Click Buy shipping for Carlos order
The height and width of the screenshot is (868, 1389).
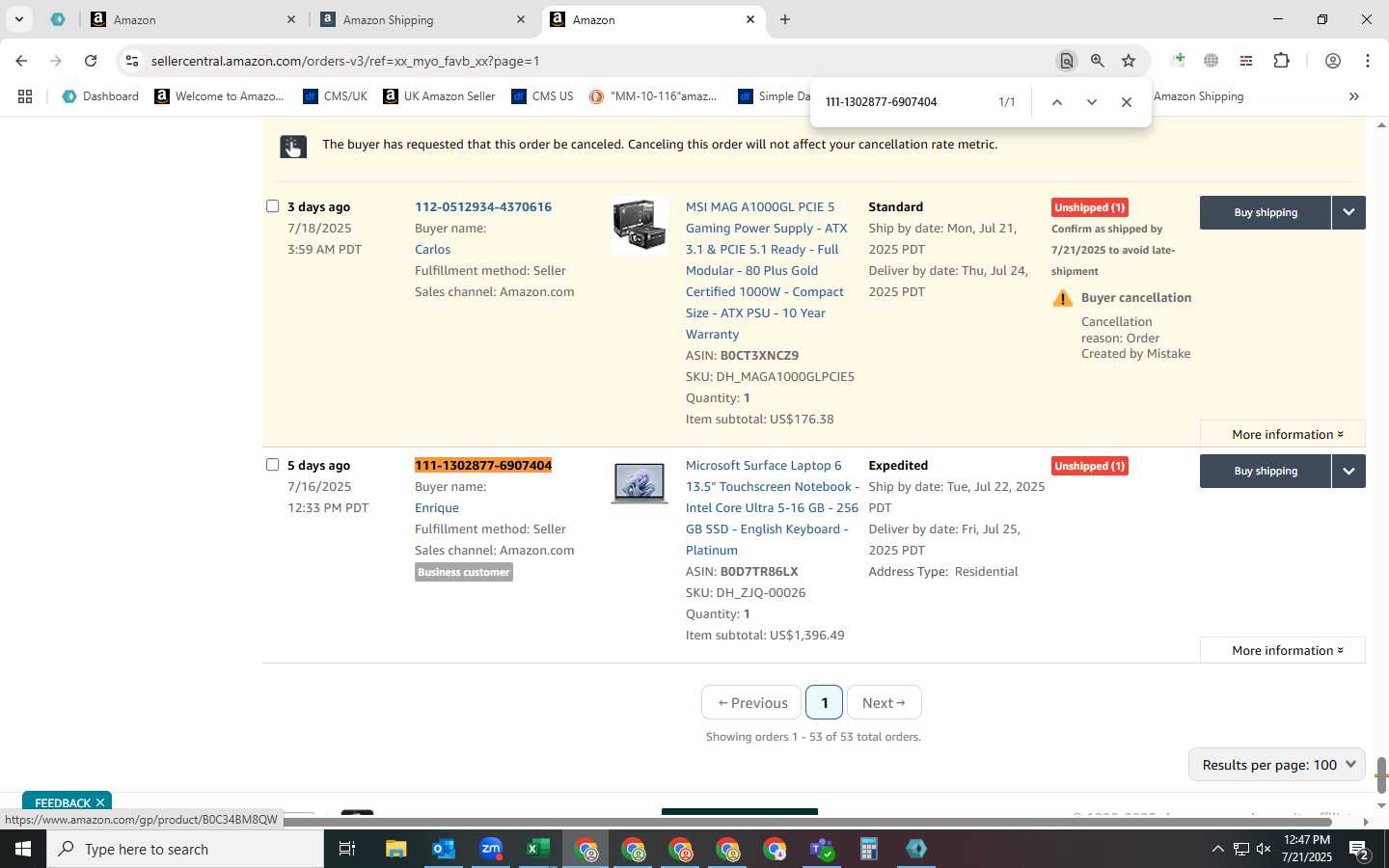pos(1266,212)
